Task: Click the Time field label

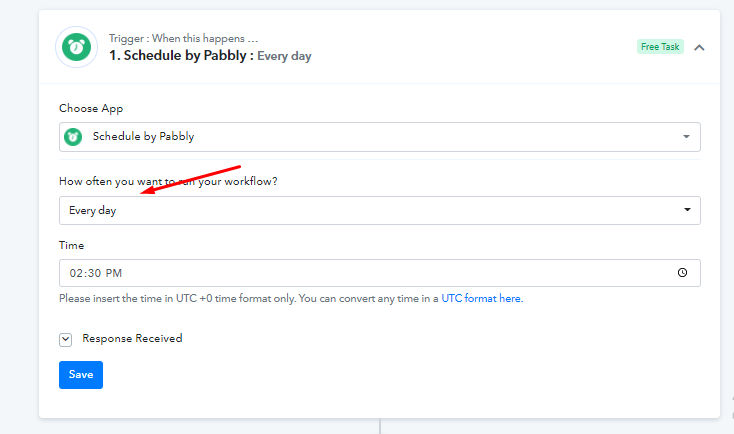Action: tap(72, 245)
